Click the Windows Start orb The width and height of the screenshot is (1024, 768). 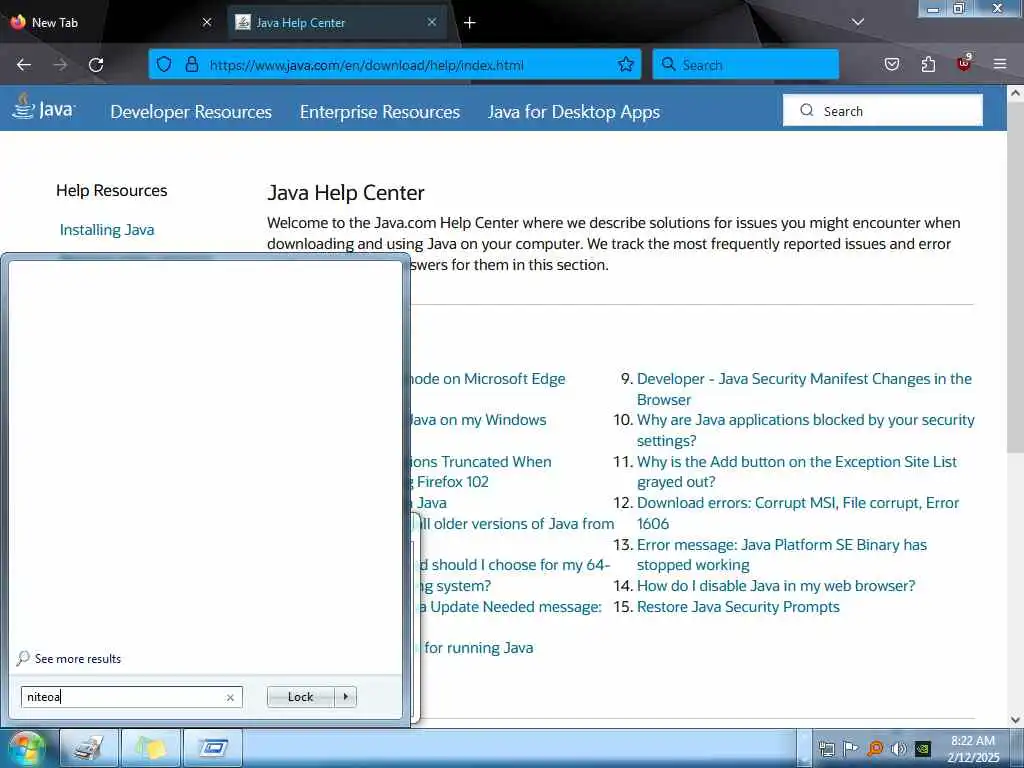coord(25,748)
